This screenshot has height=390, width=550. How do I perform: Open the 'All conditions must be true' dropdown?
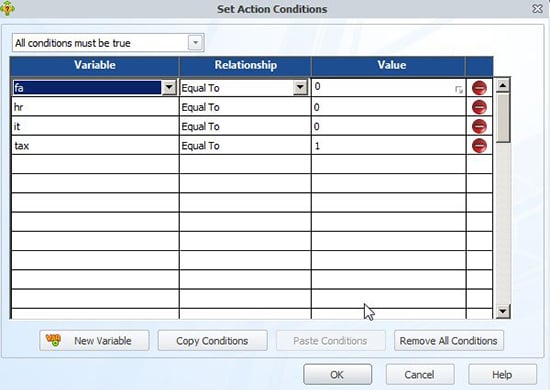click(x=195, y=43)
